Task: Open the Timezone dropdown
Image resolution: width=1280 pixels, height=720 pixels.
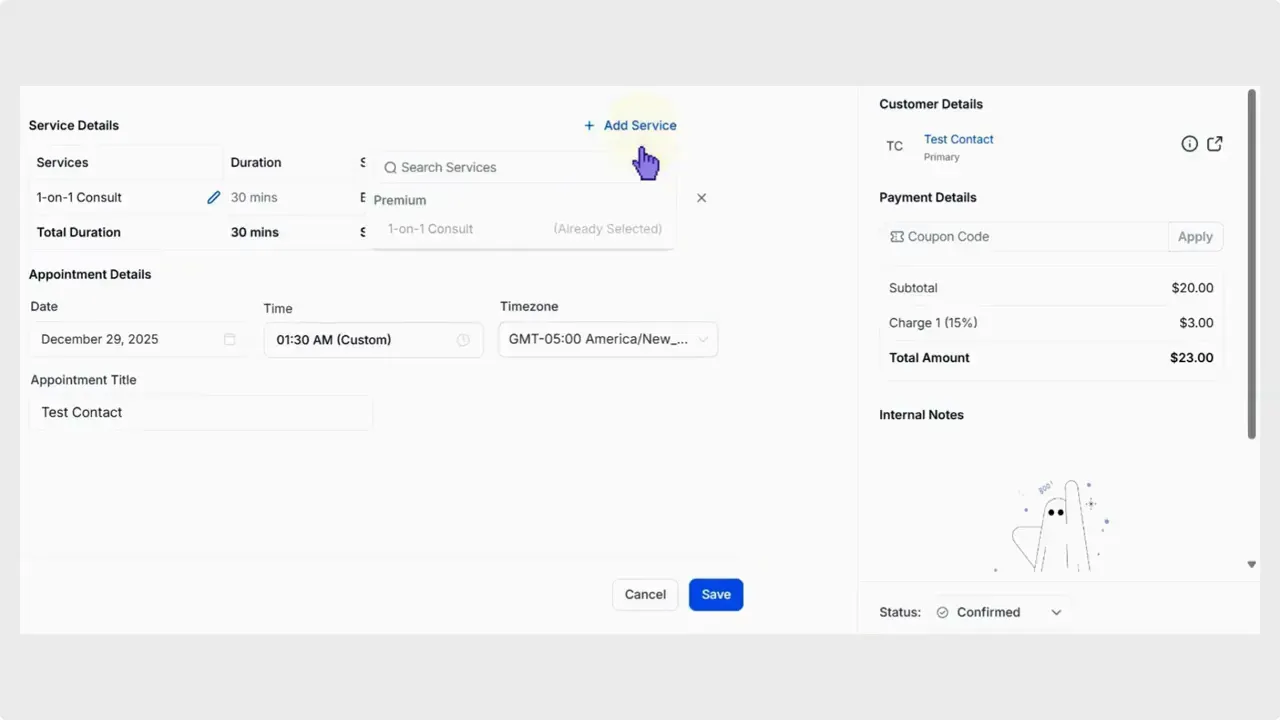Action: [607, 339]
